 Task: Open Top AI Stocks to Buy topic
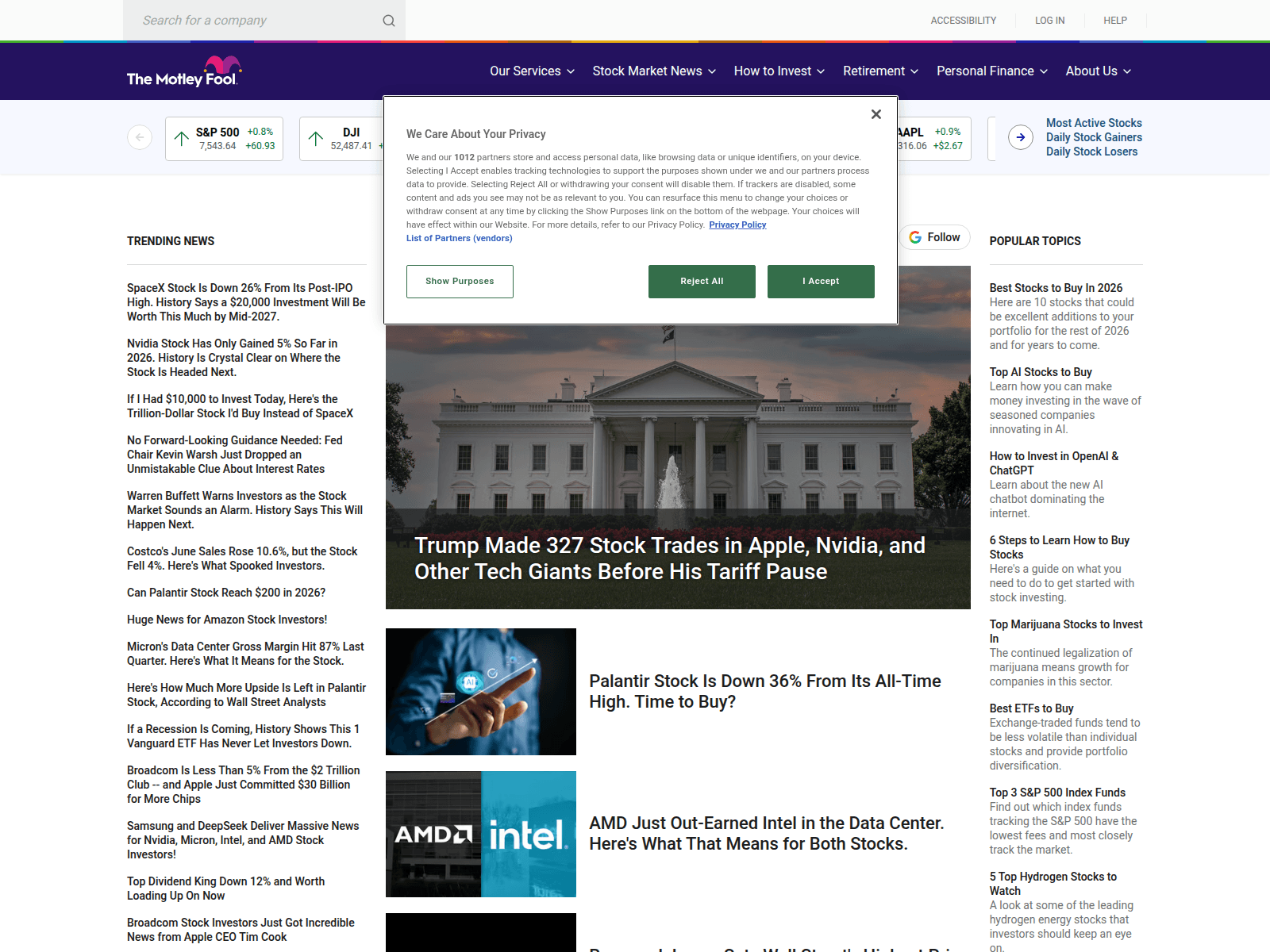pyautogui.click(x=1041, y=372)
